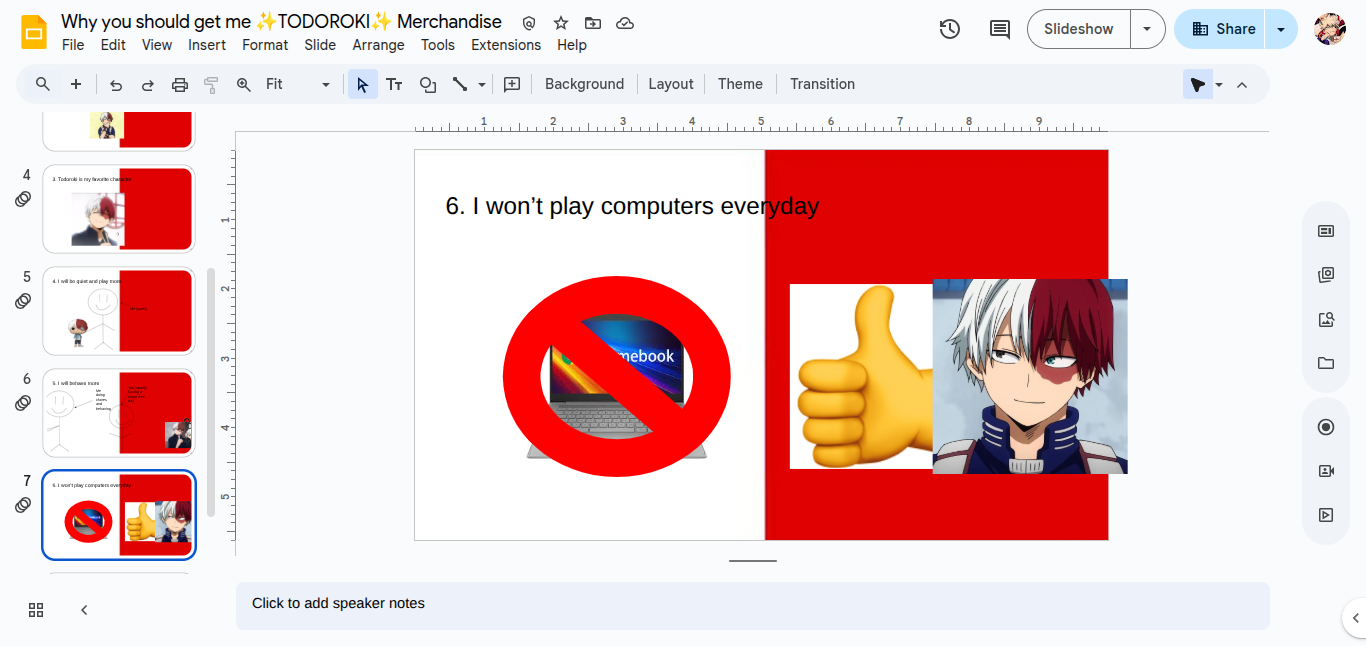Viewport: 1366px width, 646px height.
Task: Switch to grid view
Action: pos(36,610)
